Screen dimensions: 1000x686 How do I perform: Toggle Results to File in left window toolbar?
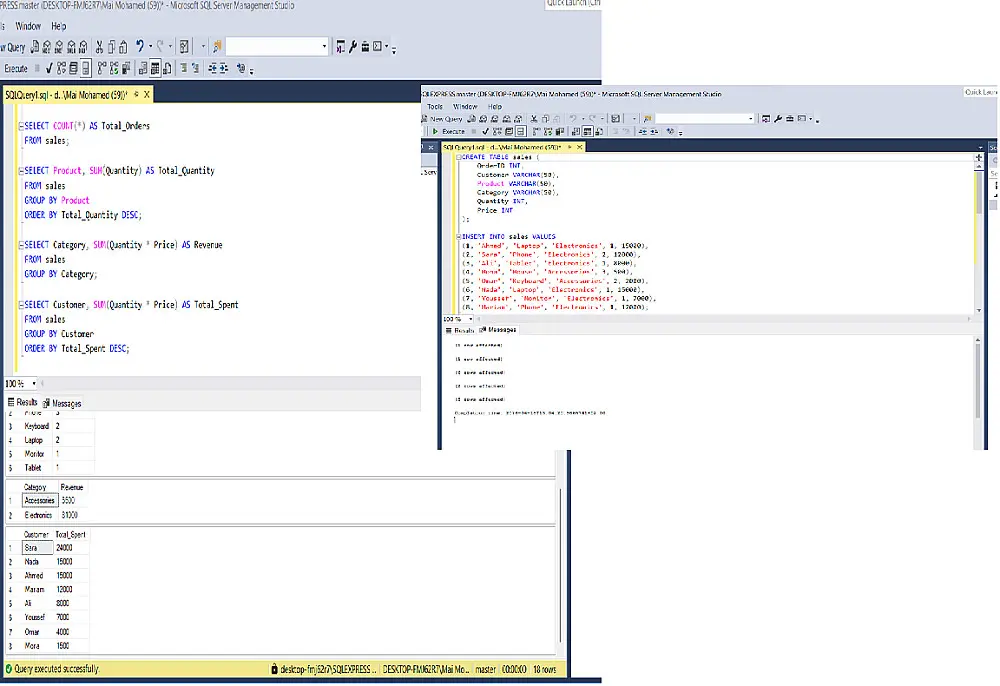point(167,68)
